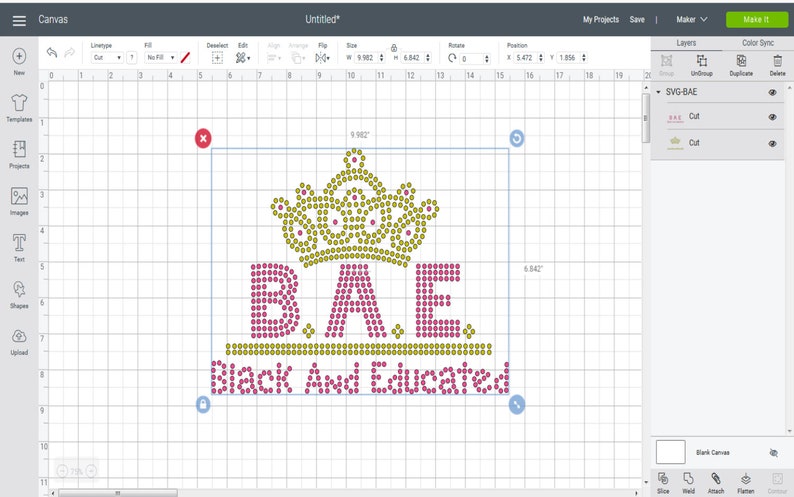Click the width W size field
Image resolution: width=794 pixels, height=497 pixels.
pos(366,58)
